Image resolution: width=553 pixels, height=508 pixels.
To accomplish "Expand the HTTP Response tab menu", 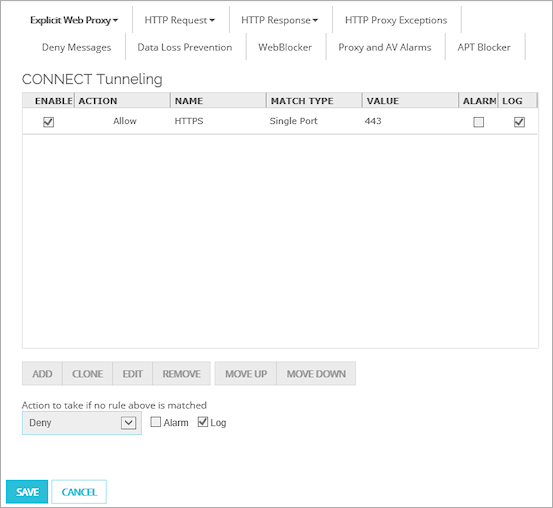I will tap(279, 20).
